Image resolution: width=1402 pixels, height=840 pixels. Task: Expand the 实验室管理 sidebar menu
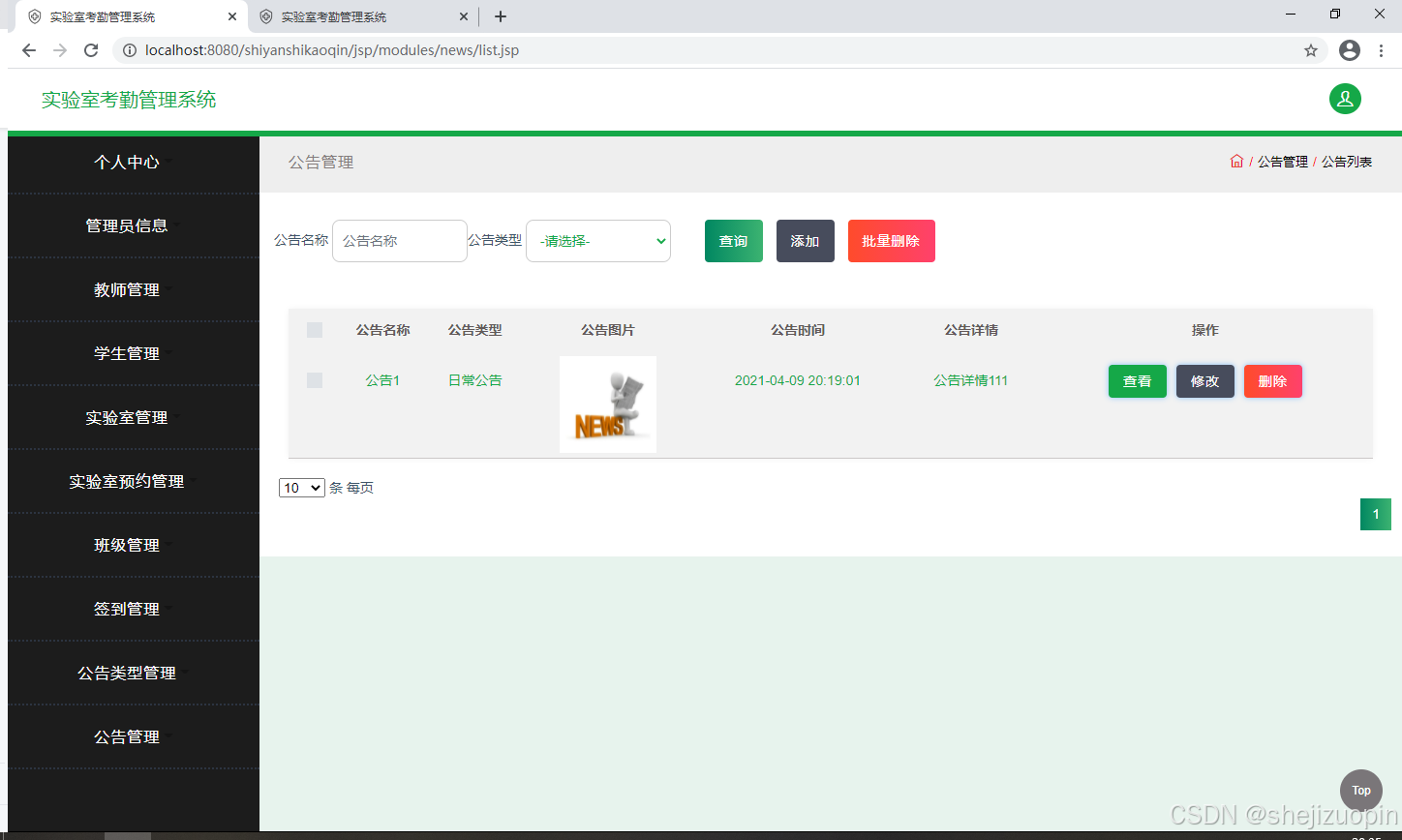click(x=127, y=417)
